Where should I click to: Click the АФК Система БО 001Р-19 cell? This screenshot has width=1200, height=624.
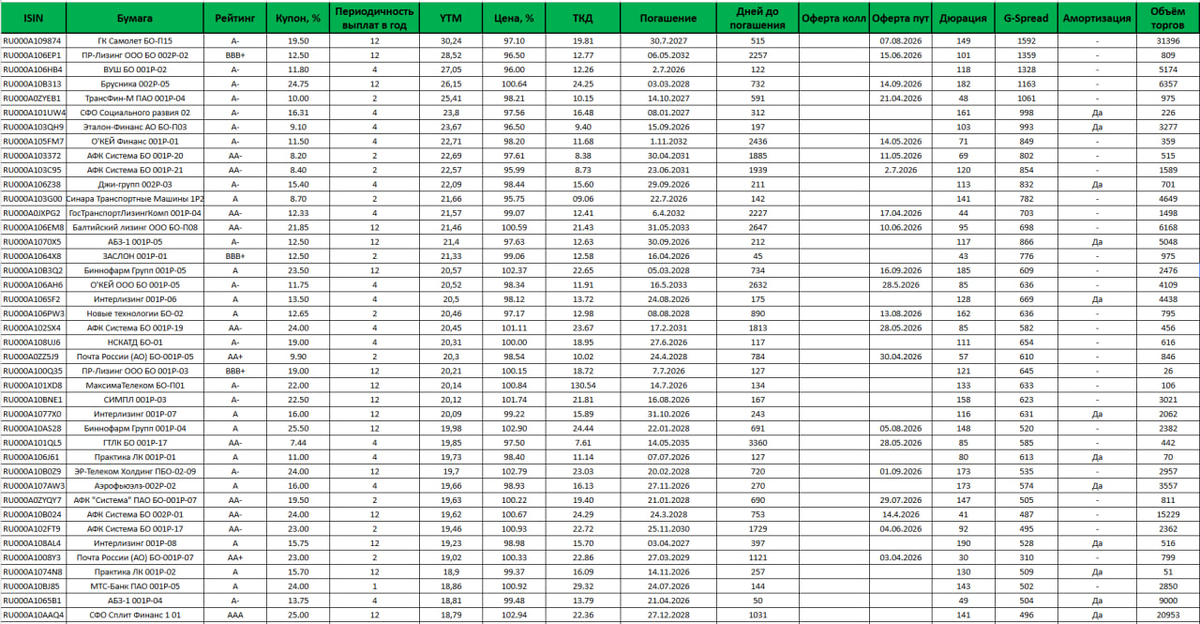pyautogui.click(x=135, y=329)
